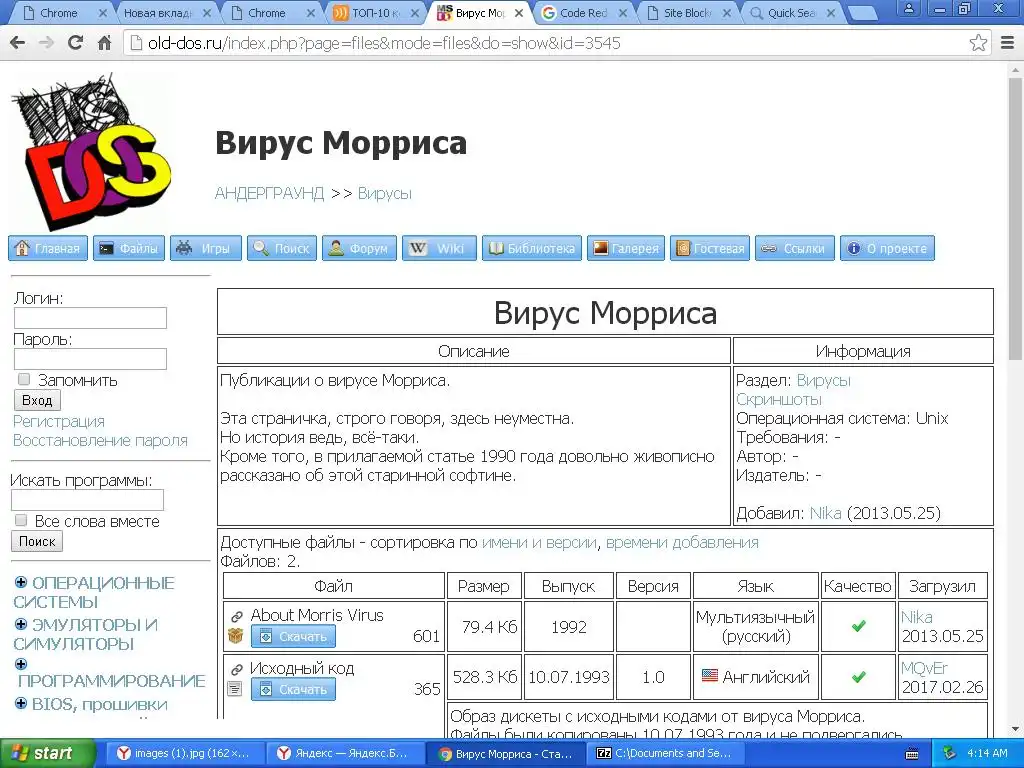Image resolution: width=1024 pixels, height=768 pixels.
Task: Open a new tab with the new-tab button
Action: coord(863,13)
